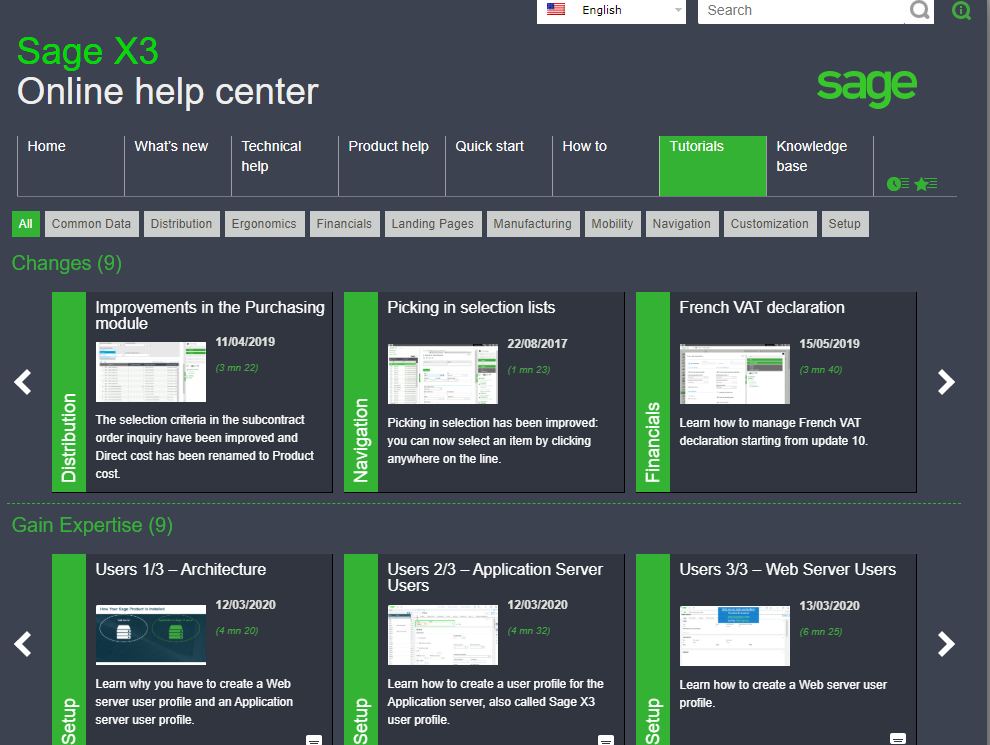Click the Sage logo
This screenshot has height=745, width=990.
(866, 87)
